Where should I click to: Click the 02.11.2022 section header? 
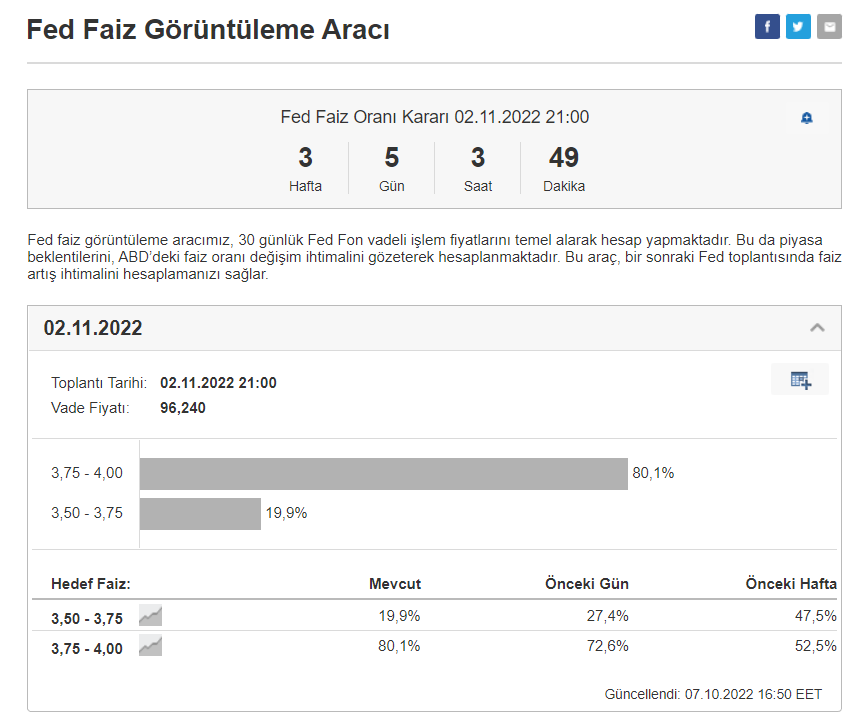[x=93, y=328]
